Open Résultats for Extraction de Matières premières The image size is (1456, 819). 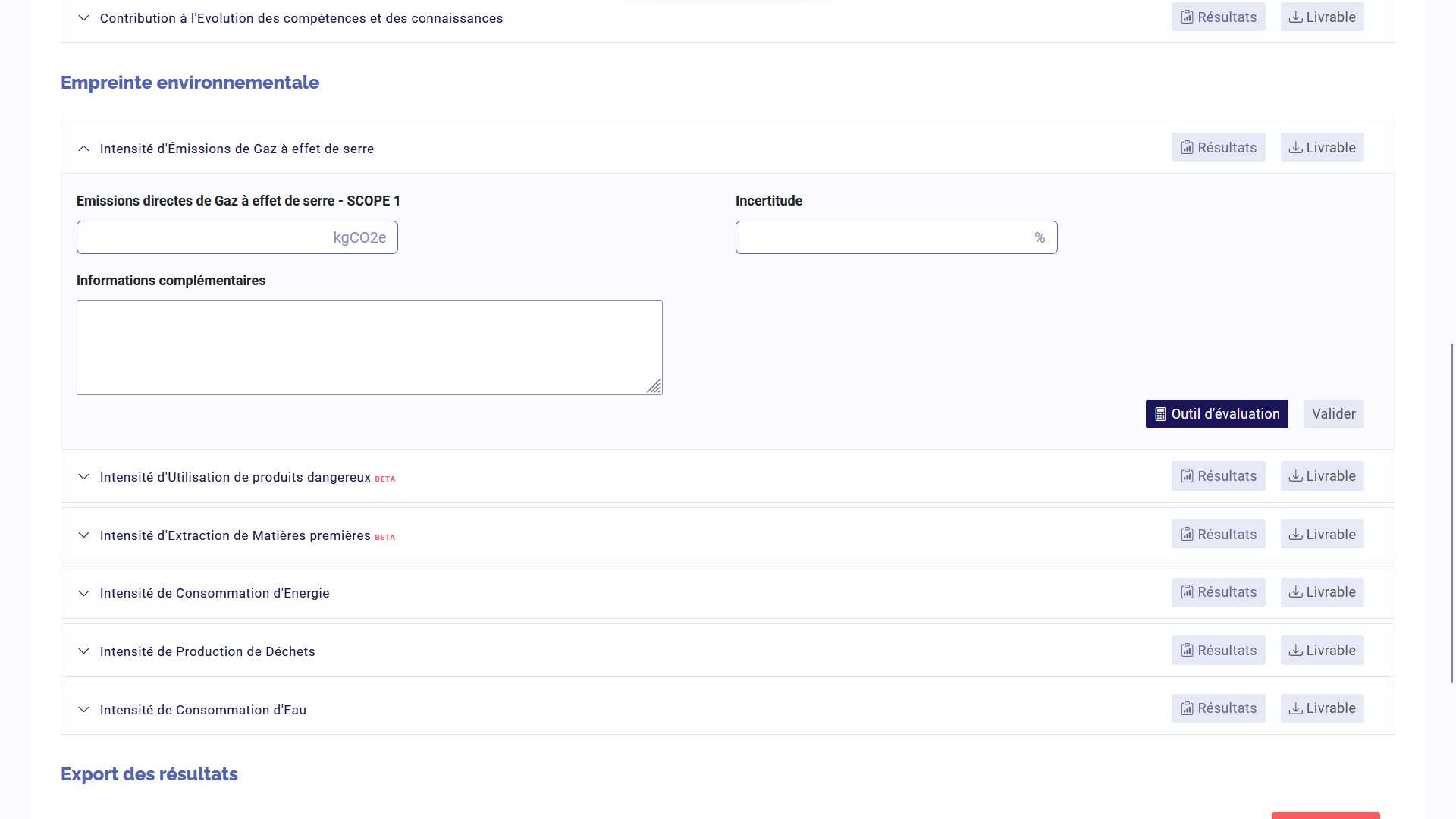(1218, 535)
